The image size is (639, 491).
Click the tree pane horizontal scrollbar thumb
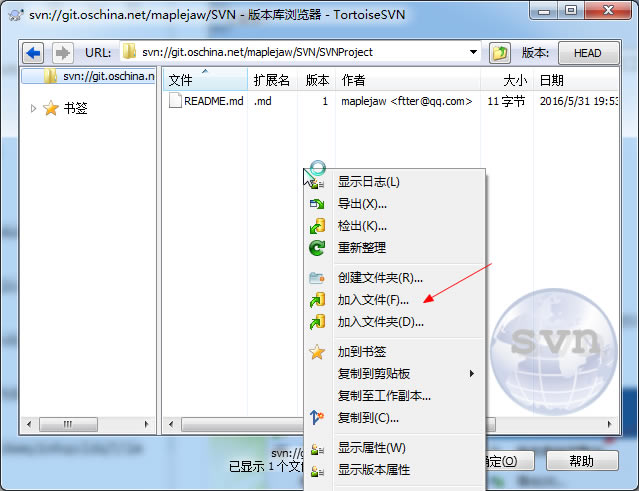pos(68,424)
